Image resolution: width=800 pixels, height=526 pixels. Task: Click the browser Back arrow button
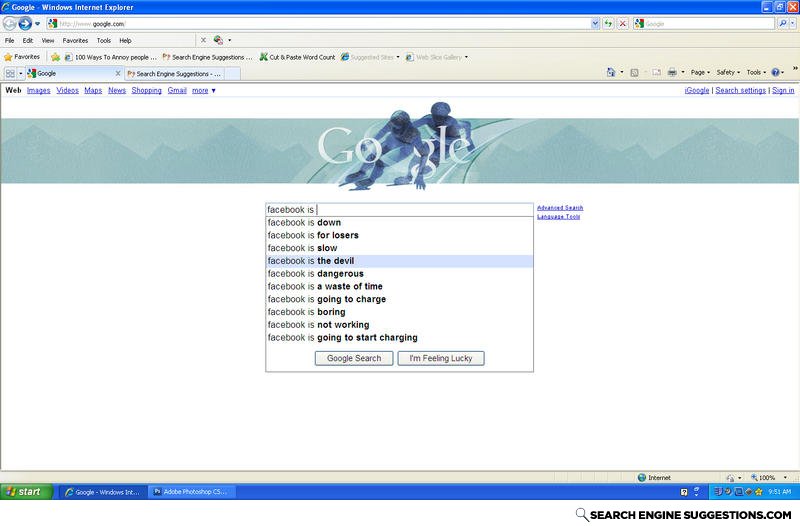(9, 23)
